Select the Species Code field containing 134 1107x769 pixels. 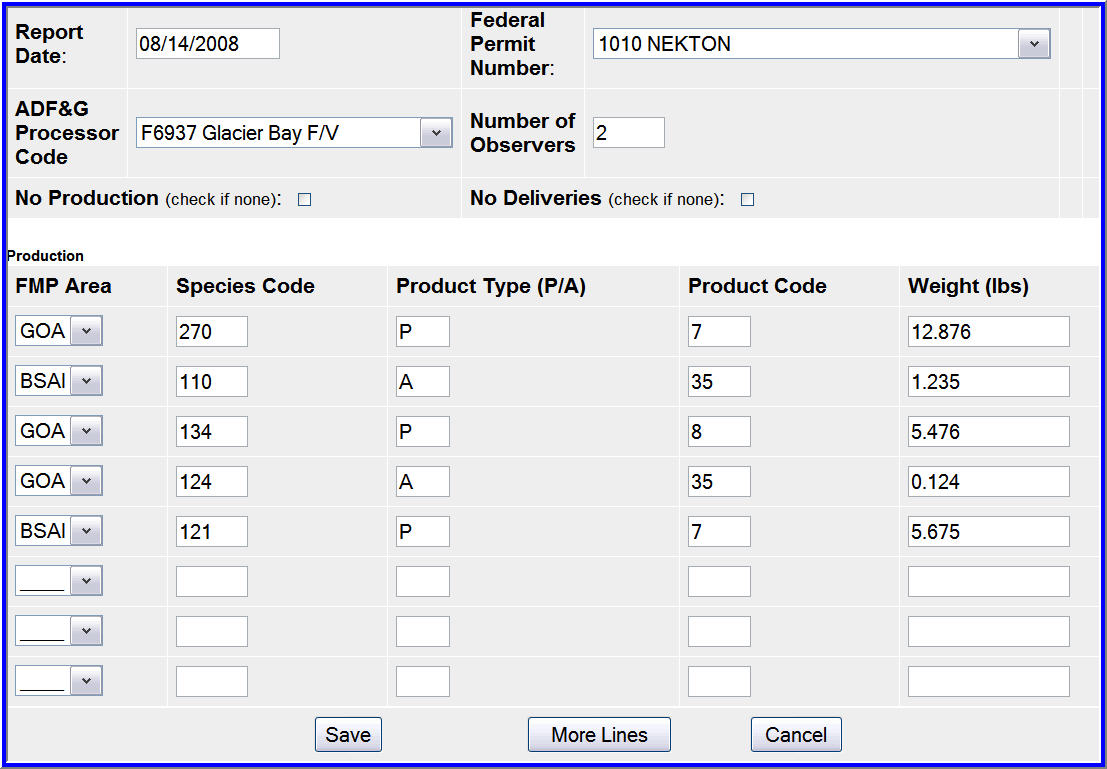click(211, 431)
